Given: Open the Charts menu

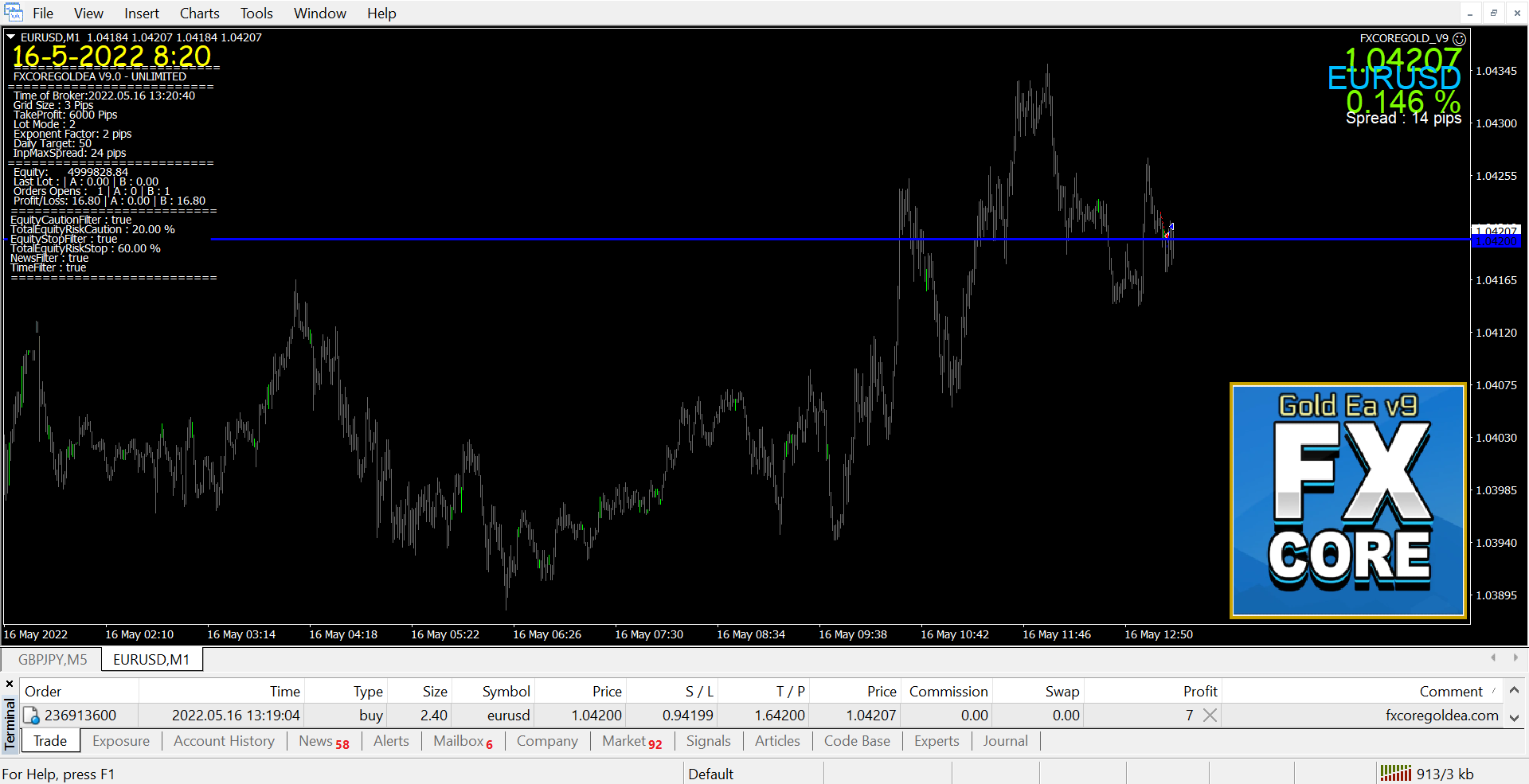Looking at the screenshot, I should [199, 14].
